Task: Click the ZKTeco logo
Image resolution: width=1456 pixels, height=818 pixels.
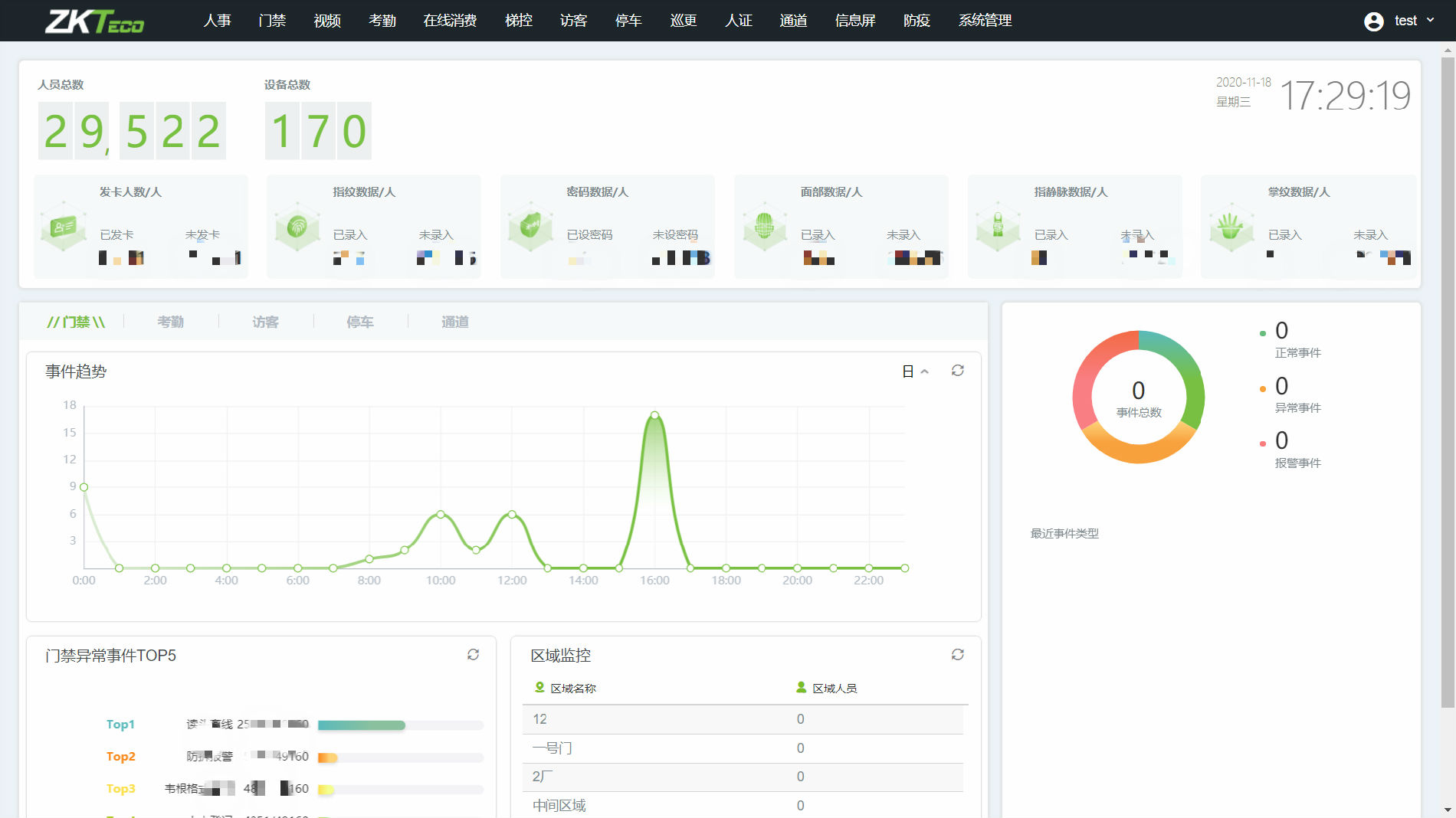Action: tap(95, 21)
